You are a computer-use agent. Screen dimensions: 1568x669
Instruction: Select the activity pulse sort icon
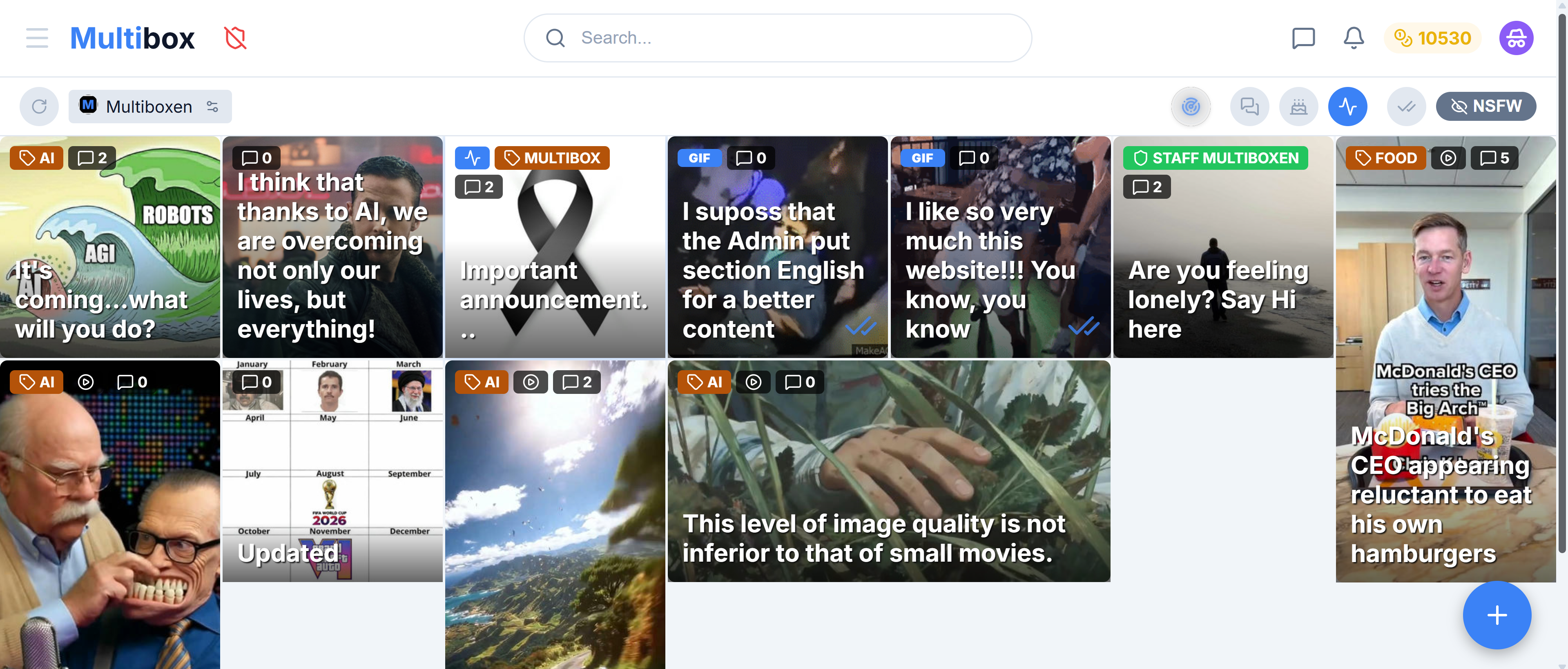pyautogui.click(x=1348, y=107)
